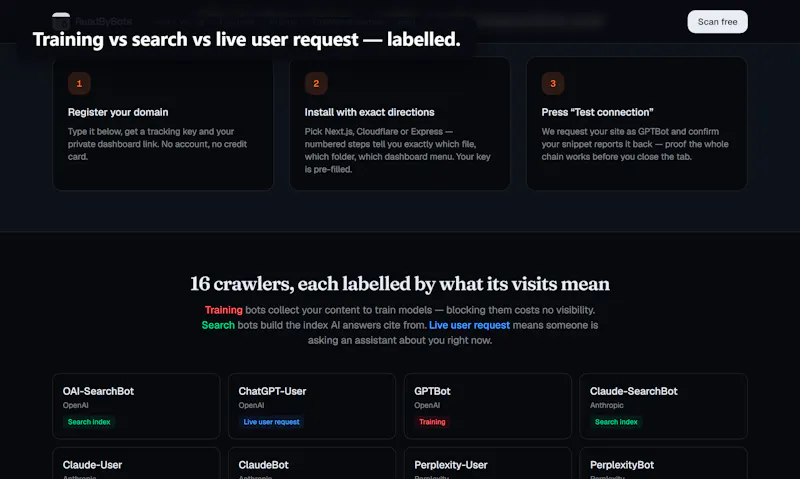Click the We request your site as GPTBot description
Screen dimensions: 800x479
(x=635, y=144)
